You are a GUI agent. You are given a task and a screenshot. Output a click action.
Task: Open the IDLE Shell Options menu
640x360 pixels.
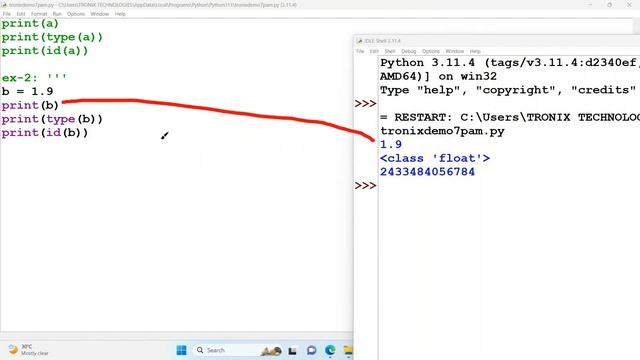[431, 51]
